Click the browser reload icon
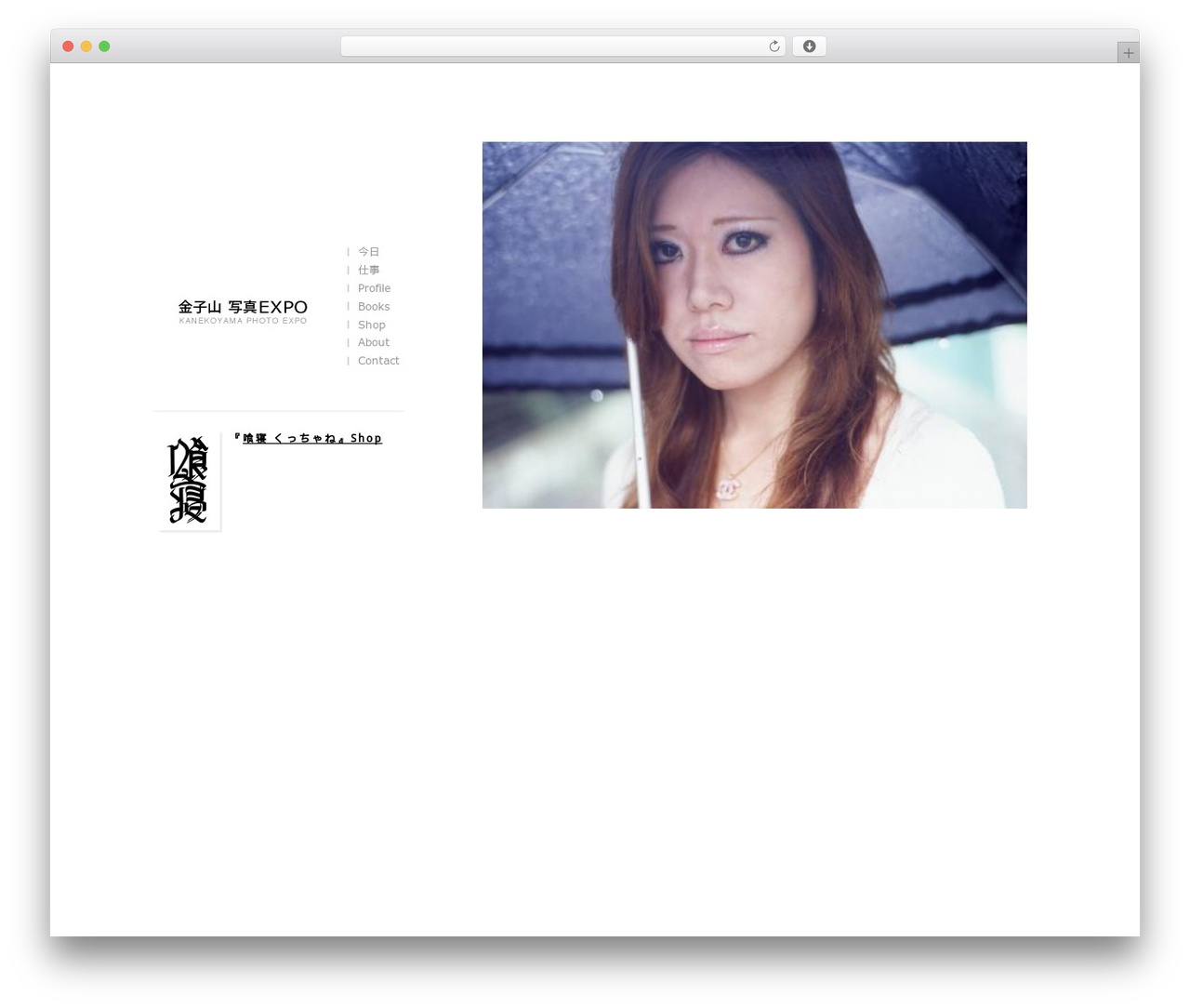 [773, 46]
